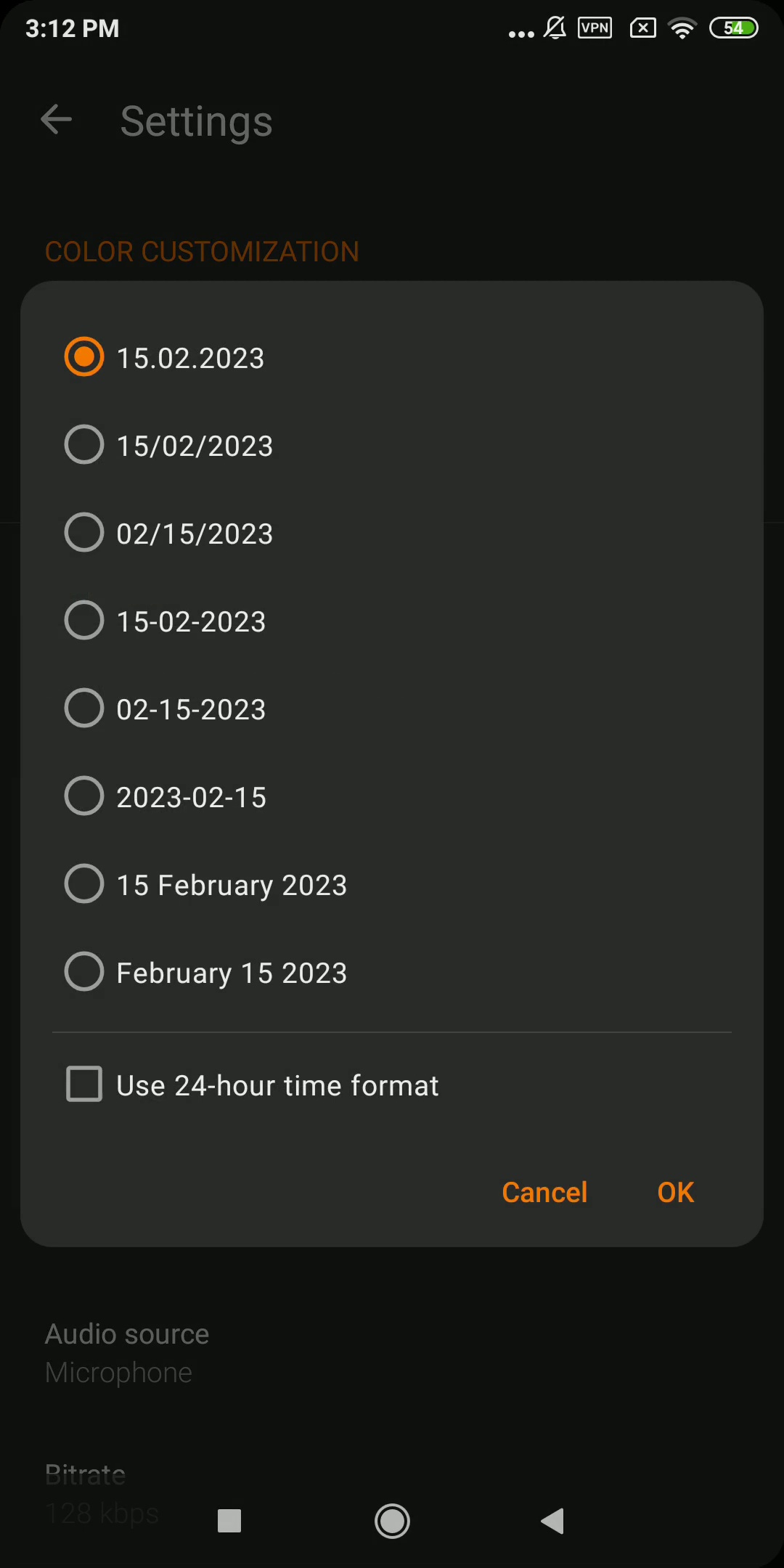Choose the 15/02/2023 date format
The image size is (784, 1568).
392,445
